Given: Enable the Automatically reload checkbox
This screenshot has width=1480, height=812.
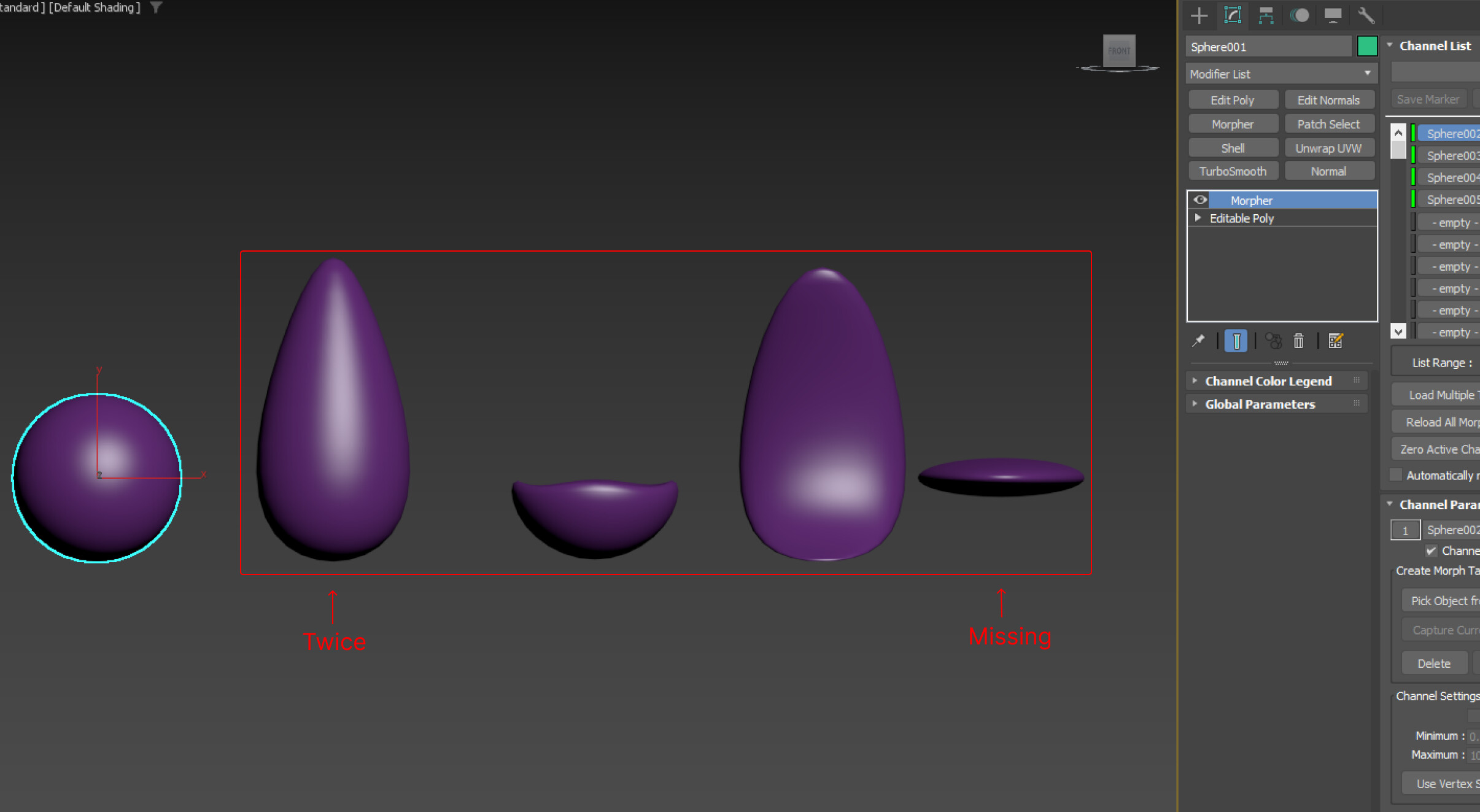Looking at the screenshot, I should pyautogui.click(x=1395, y=475).
